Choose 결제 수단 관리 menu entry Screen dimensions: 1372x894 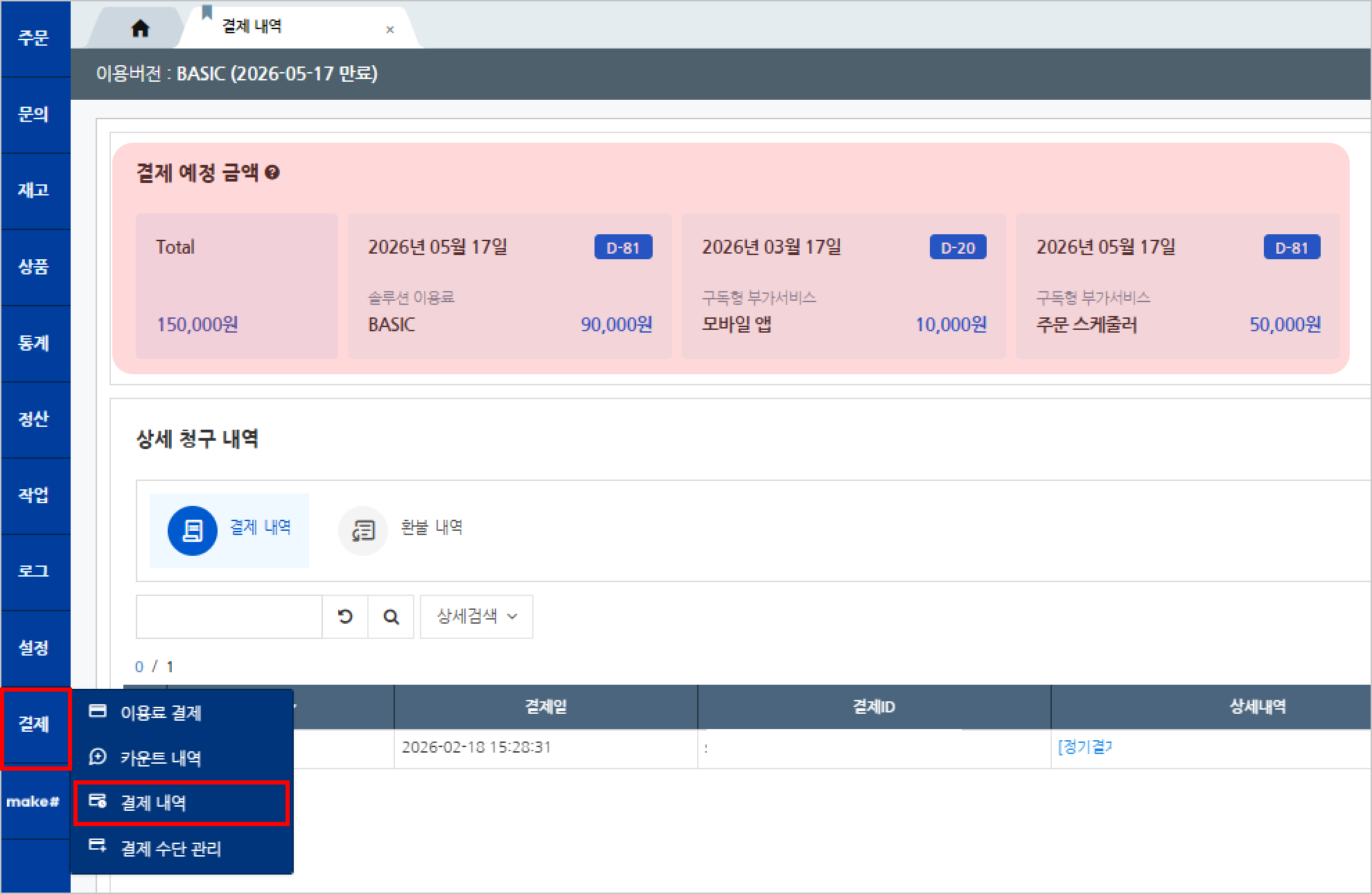coord(170,848)
